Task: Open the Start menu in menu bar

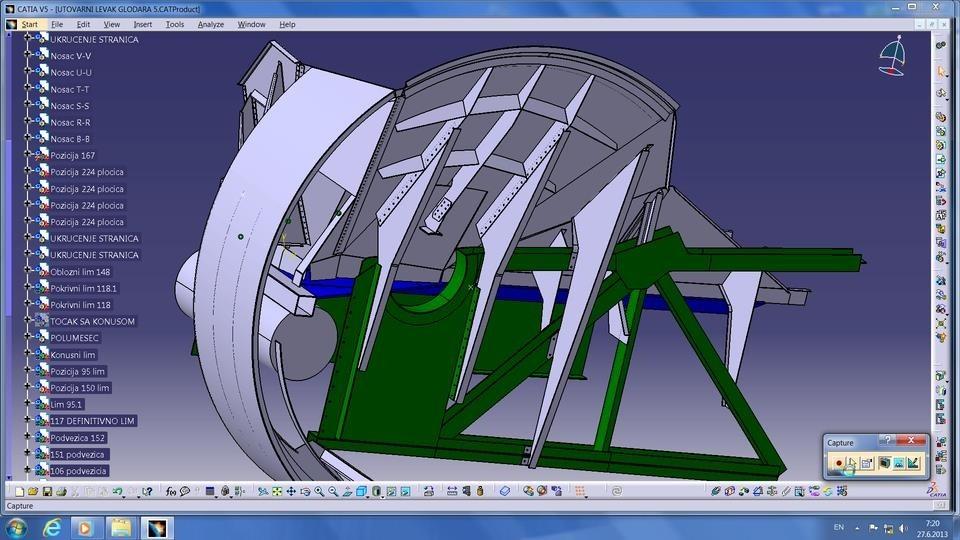Action: tap(29, 24)
